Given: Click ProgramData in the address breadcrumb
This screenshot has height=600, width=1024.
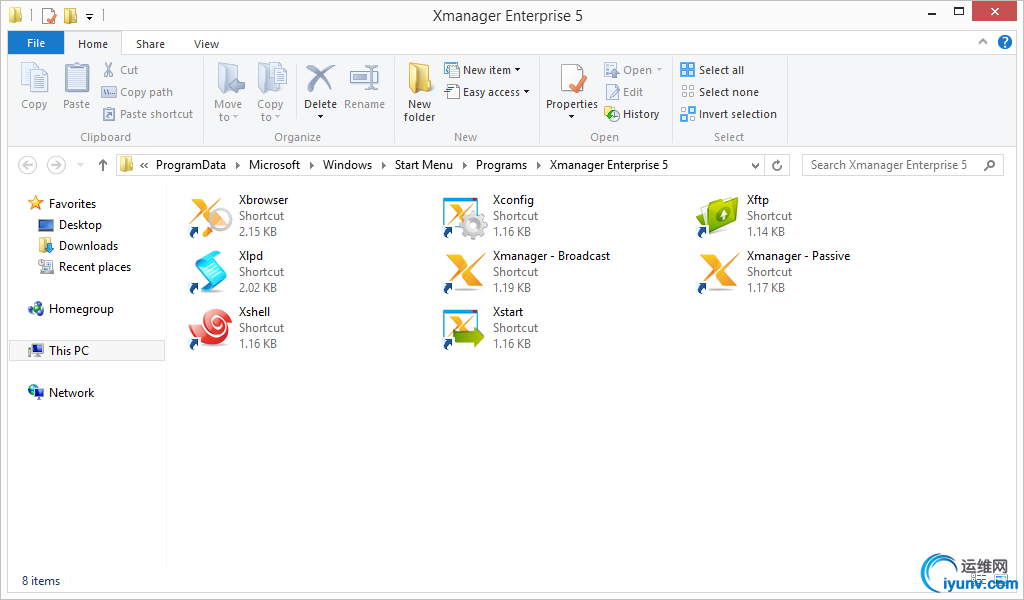Looking at the screenshot, I should [191, 165].
